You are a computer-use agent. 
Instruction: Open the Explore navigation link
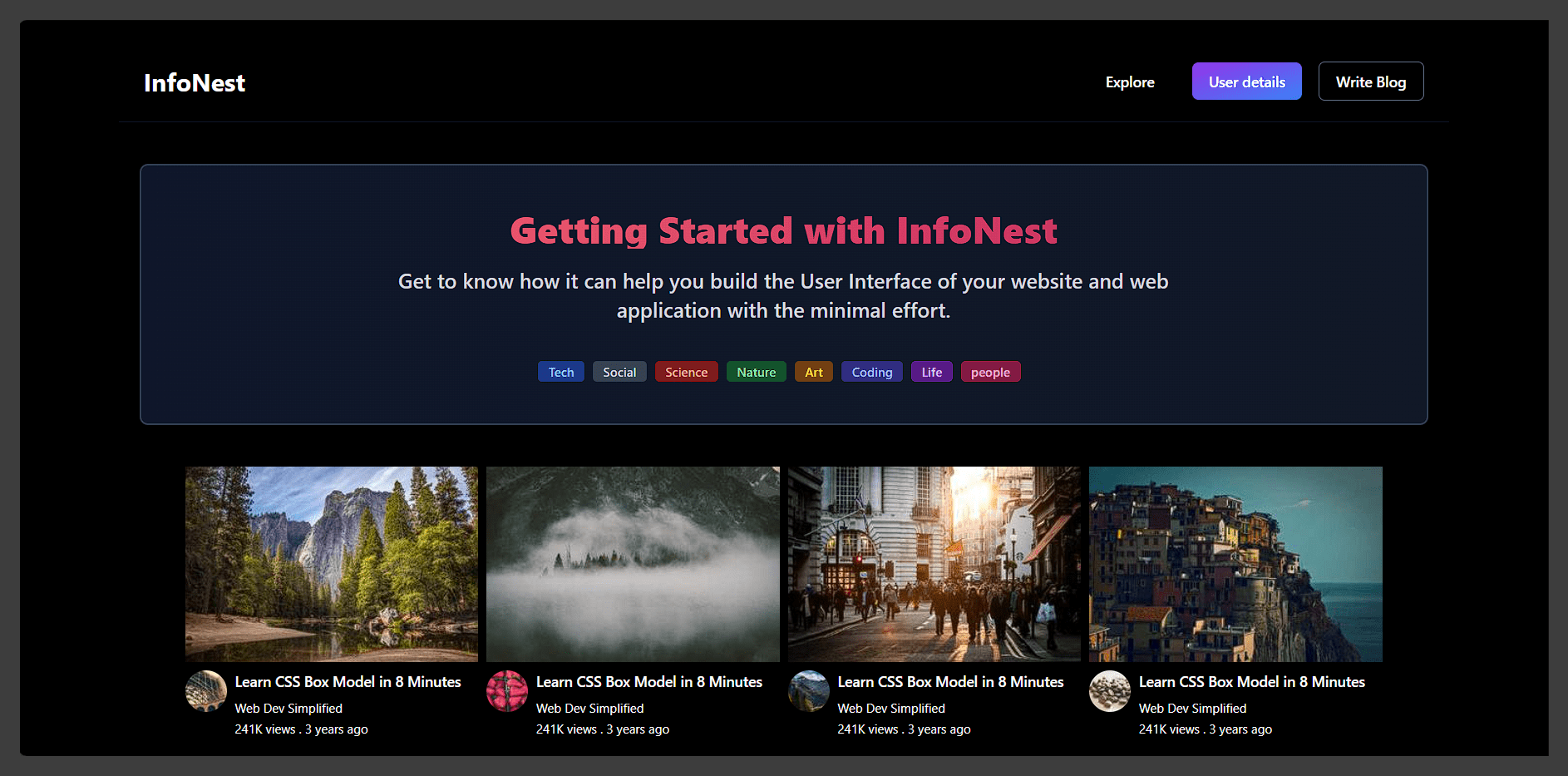click(1129, 82)
